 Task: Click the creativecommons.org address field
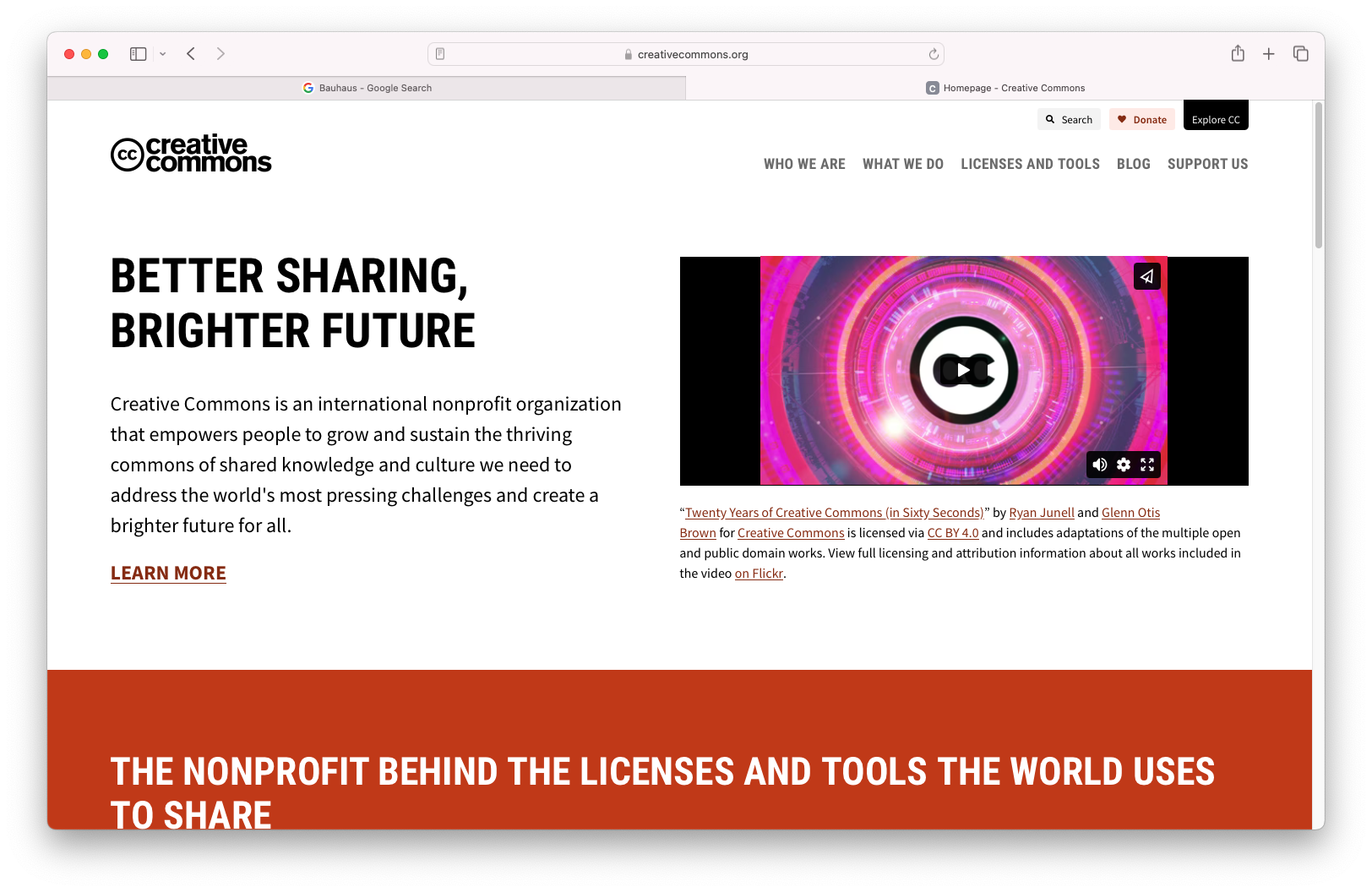pyautogui.click(x=686, y=54)
